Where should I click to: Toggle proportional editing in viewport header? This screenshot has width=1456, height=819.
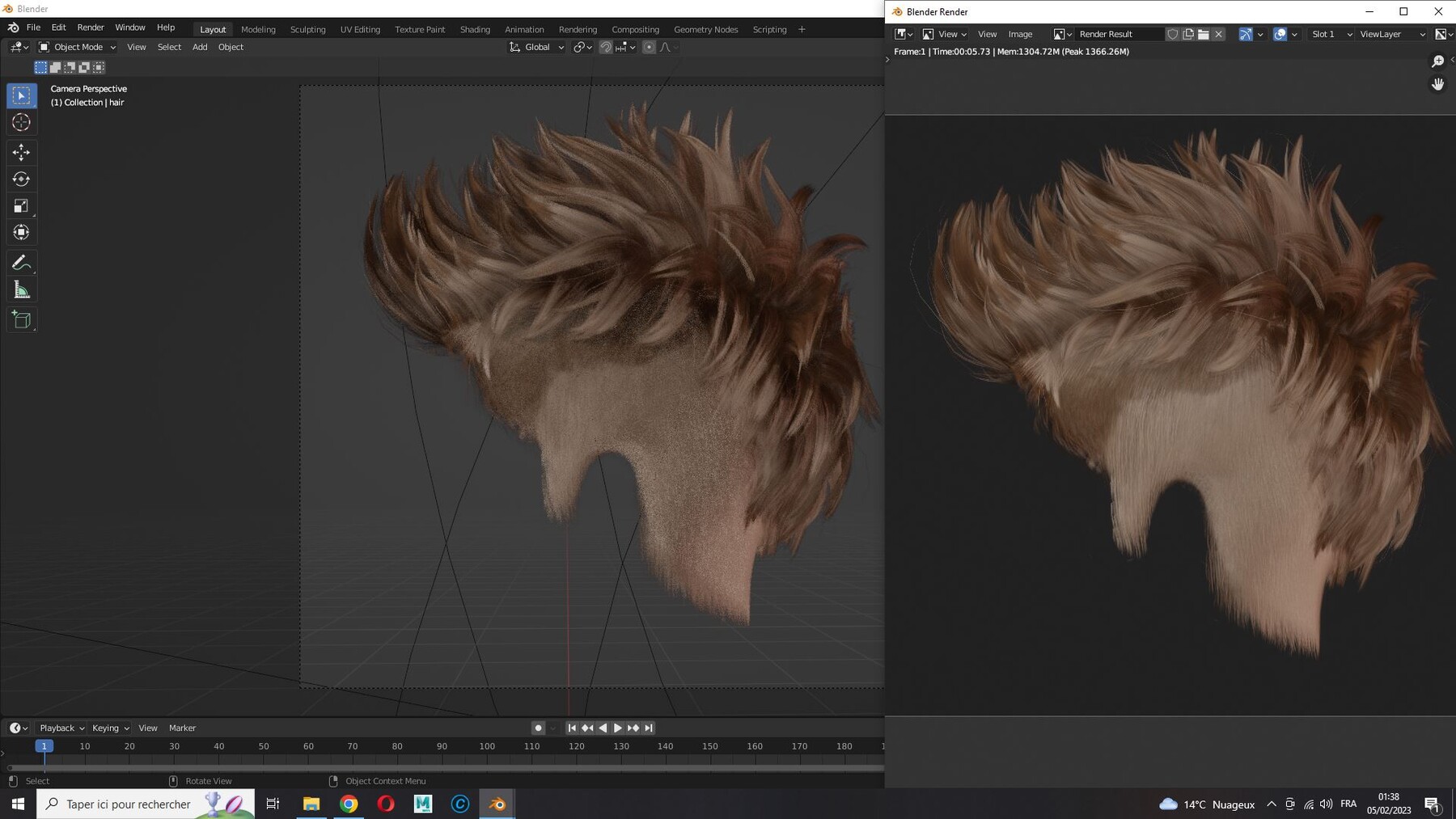[x=649, y=47]
